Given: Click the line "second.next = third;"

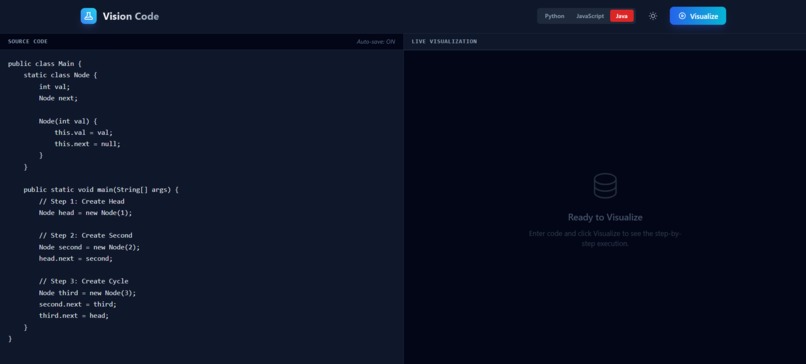Looking at the screenshot, I should 78,304.
